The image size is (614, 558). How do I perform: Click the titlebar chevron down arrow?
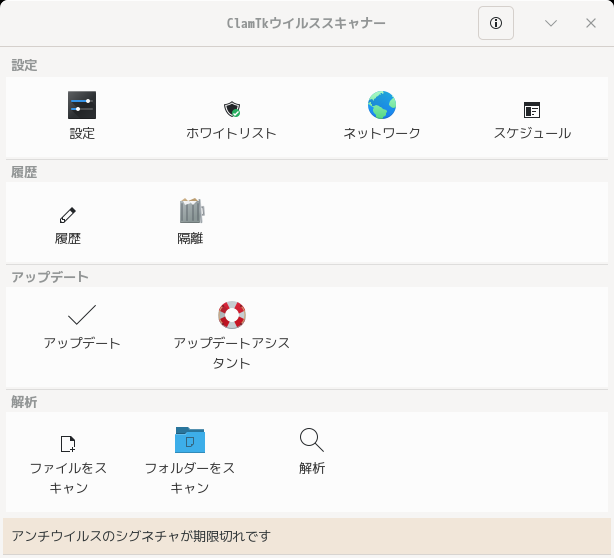point(551,23)
